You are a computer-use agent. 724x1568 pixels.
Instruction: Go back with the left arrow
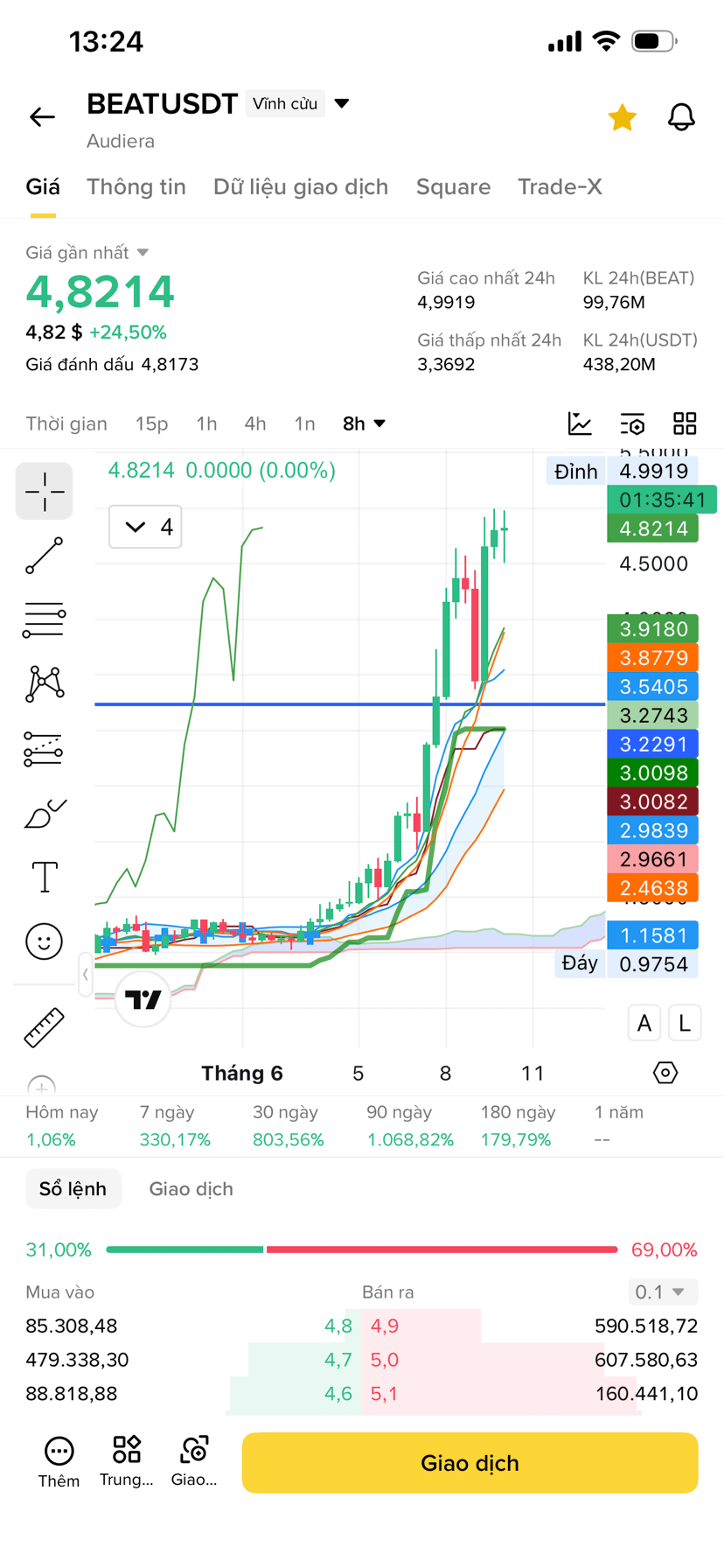click(42, 116)
